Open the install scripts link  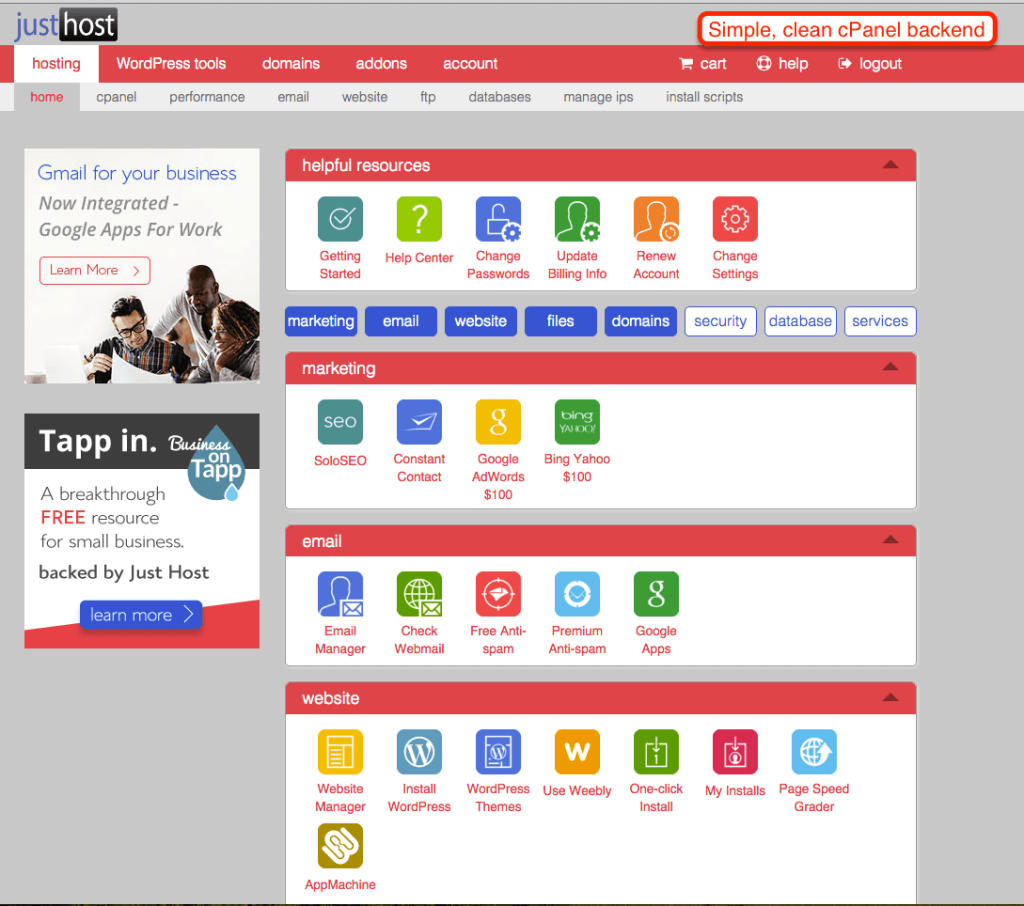pos(705,97)
